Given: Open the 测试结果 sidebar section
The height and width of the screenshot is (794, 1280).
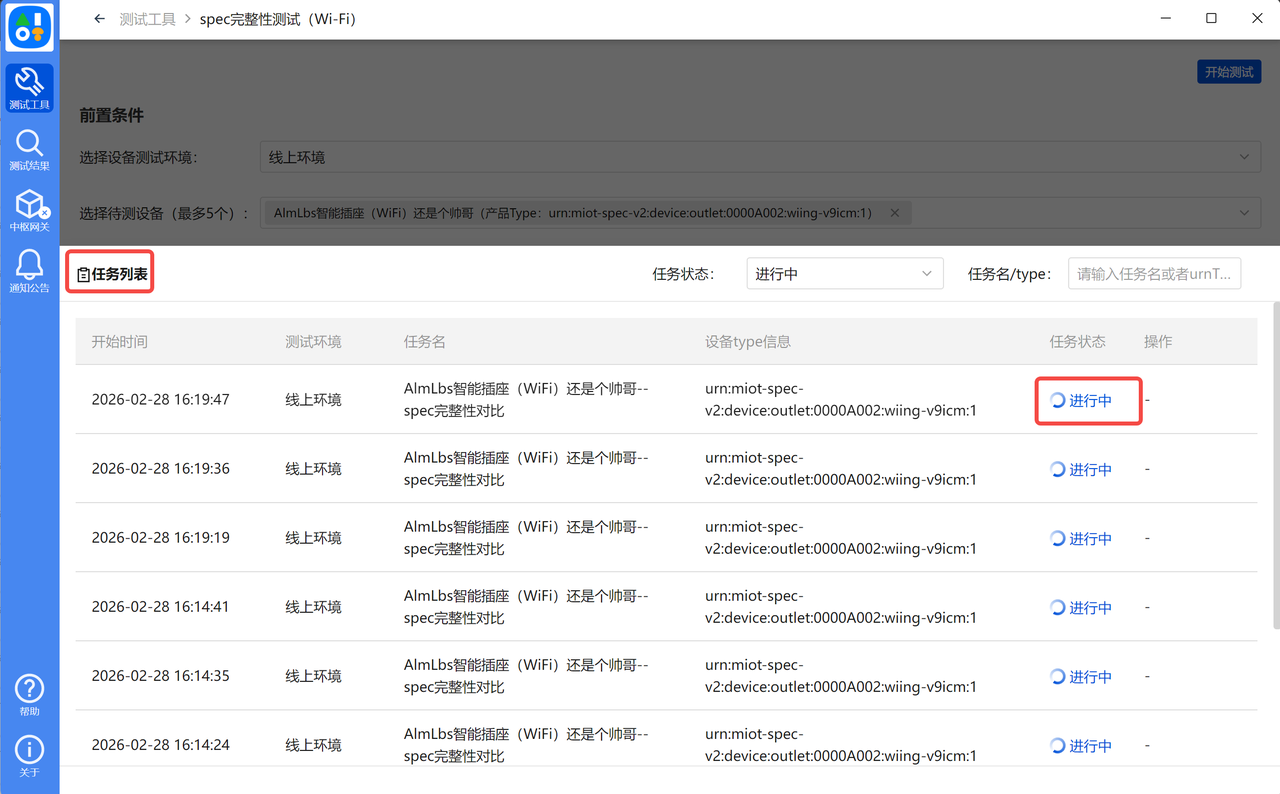Looking at the screenshot, I should [x=29, y=149].
